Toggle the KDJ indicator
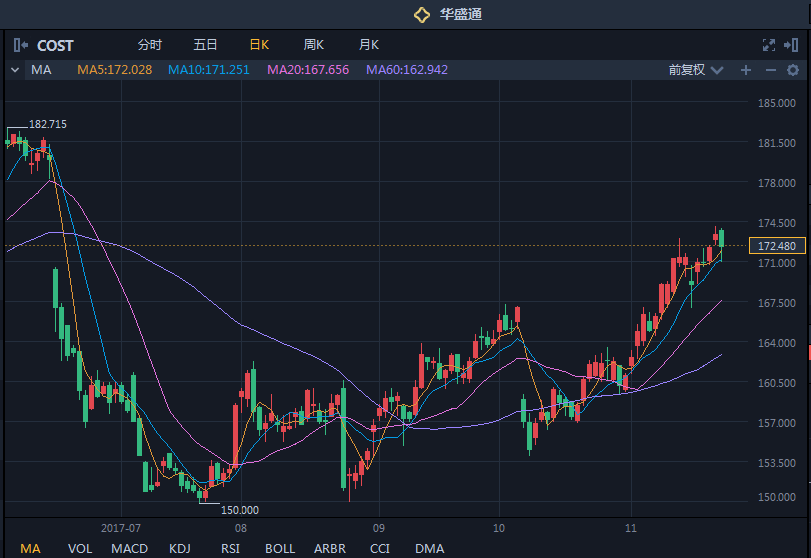The width and height of the screenshot is (811, 558). (x=180, y=548)
